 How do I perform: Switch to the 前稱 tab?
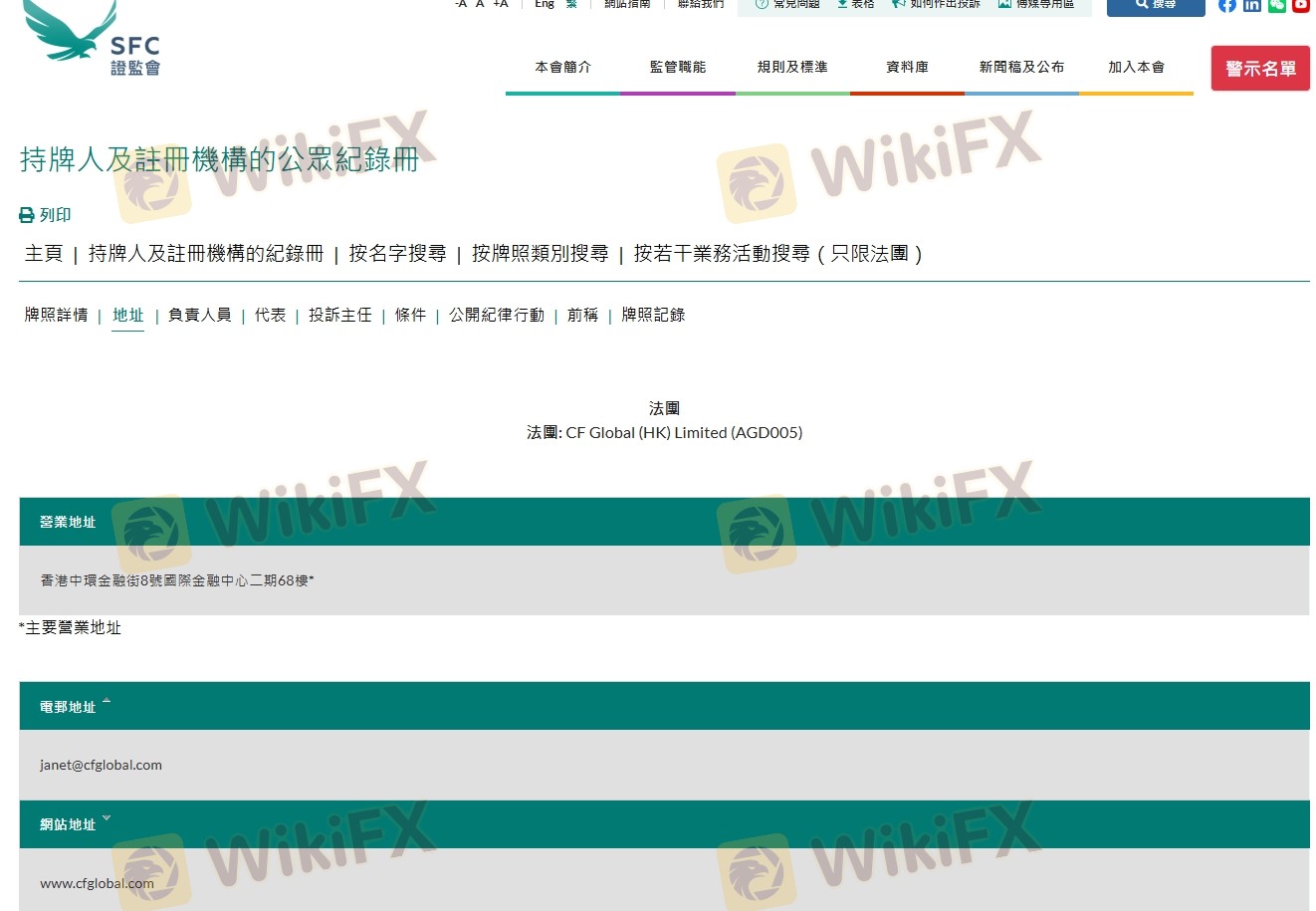583,315
